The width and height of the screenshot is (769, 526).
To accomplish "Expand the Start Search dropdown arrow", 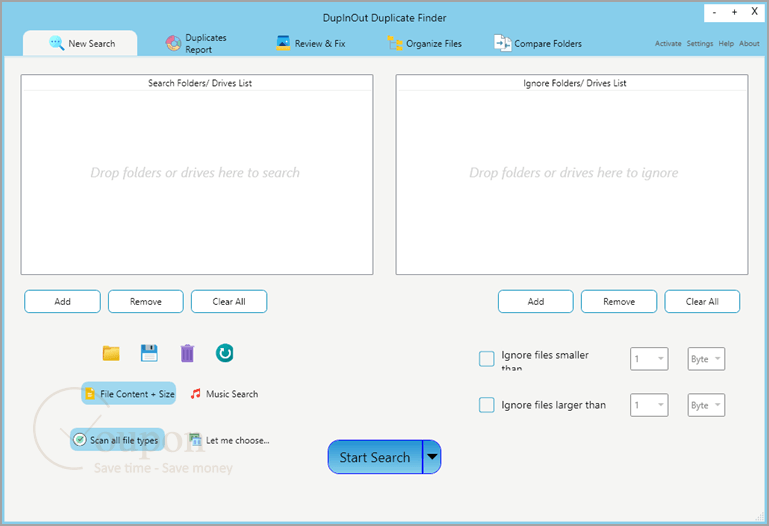I will (x=432, y=457).
